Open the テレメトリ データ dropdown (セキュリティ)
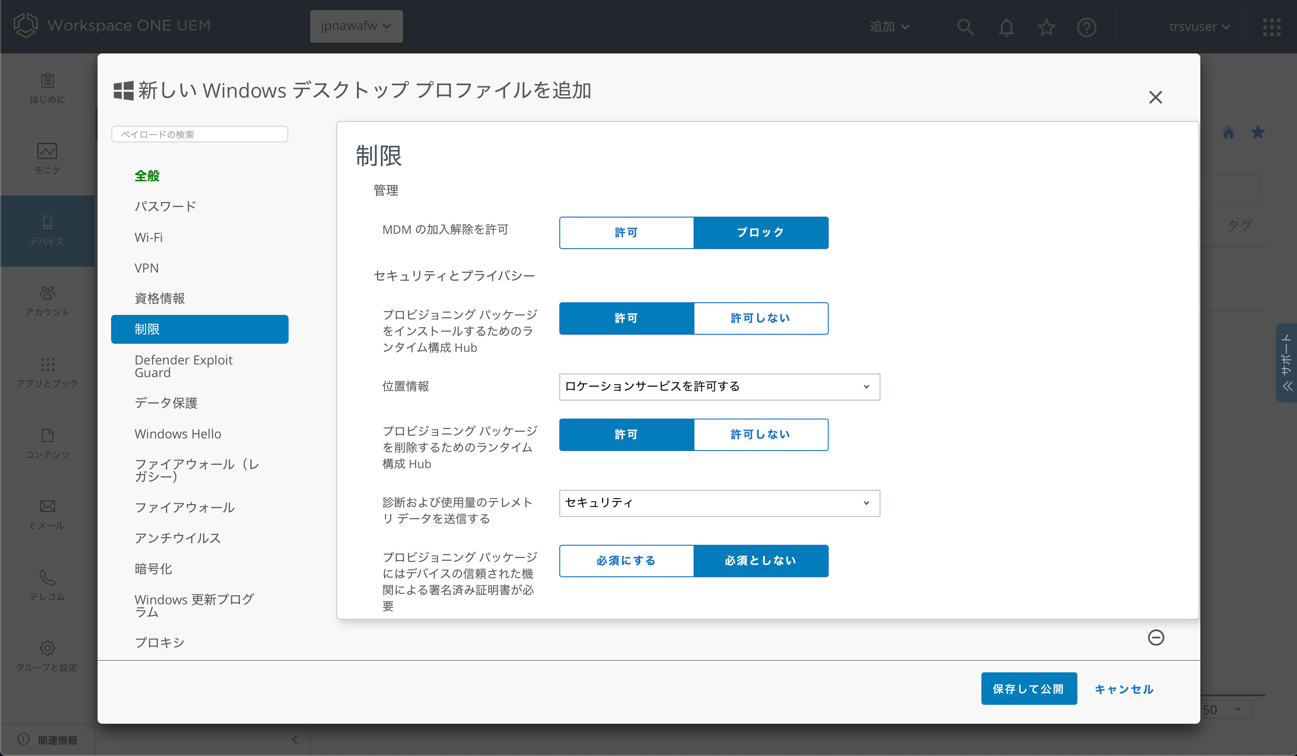Viewport: 1297px width, 756px height. (719, 503)
